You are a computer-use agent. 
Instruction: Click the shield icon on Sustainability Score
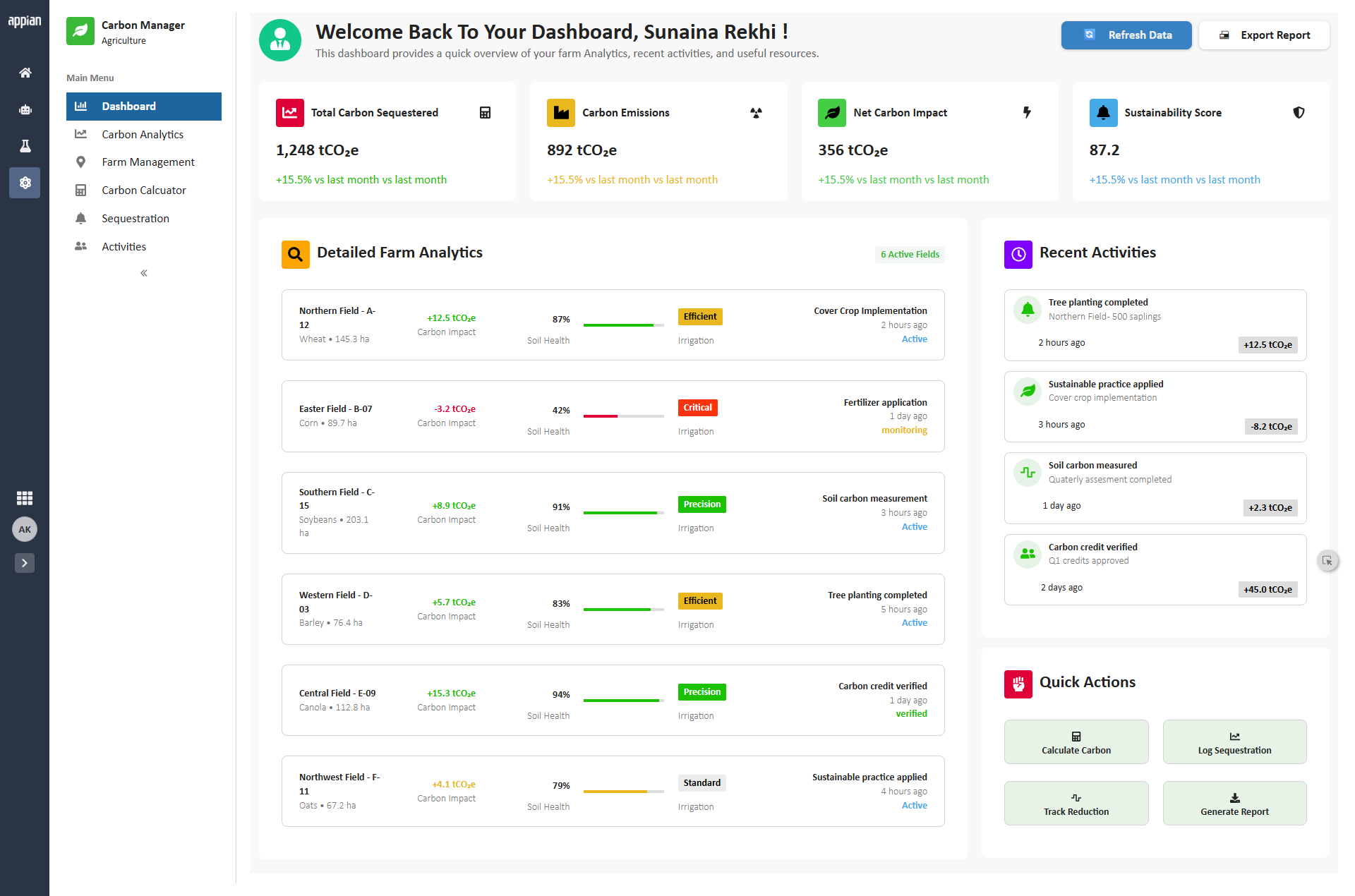click(x=1299, y=113)
